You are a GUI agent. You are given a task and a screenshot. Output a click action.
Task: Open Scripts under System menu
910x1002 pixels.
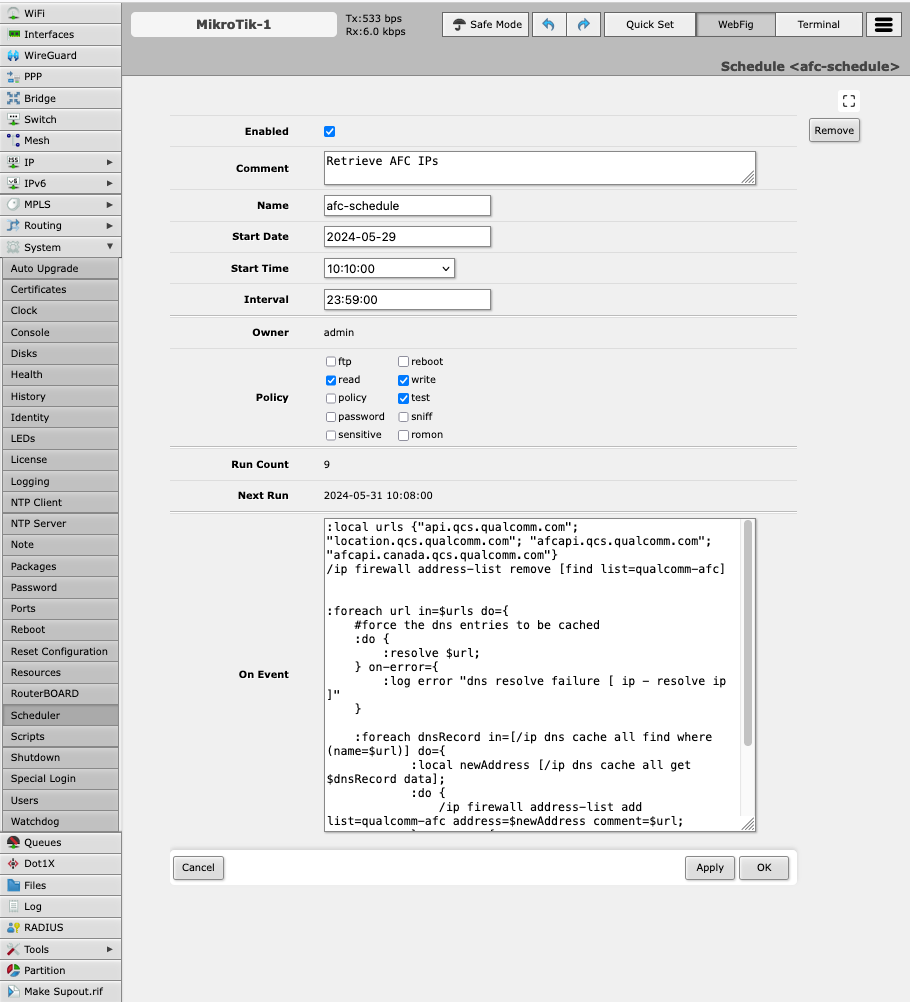(x=60, y=736)
